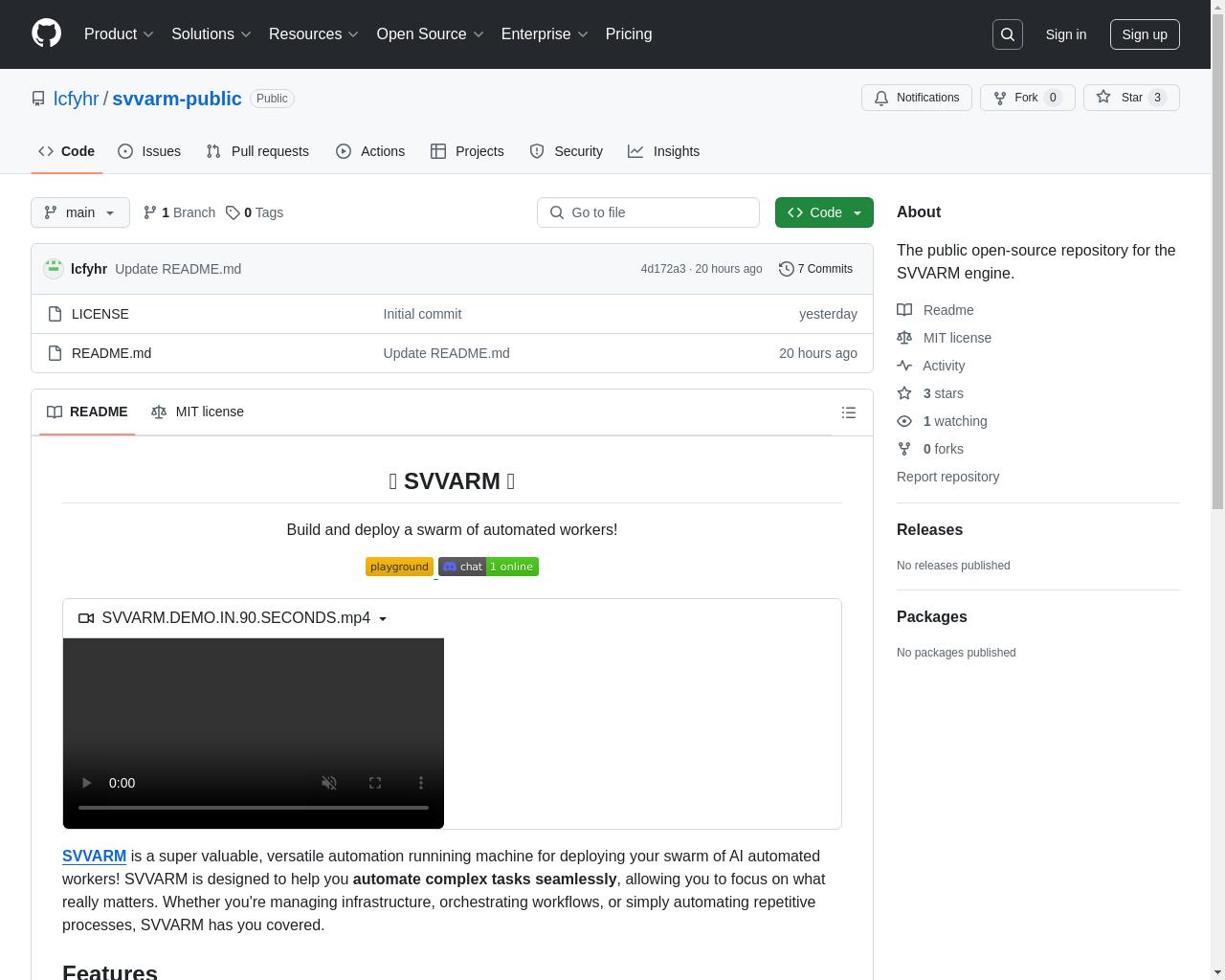Switch to the Actions tab
Viewport: 1225px width, 980px height.
(370, 151)
